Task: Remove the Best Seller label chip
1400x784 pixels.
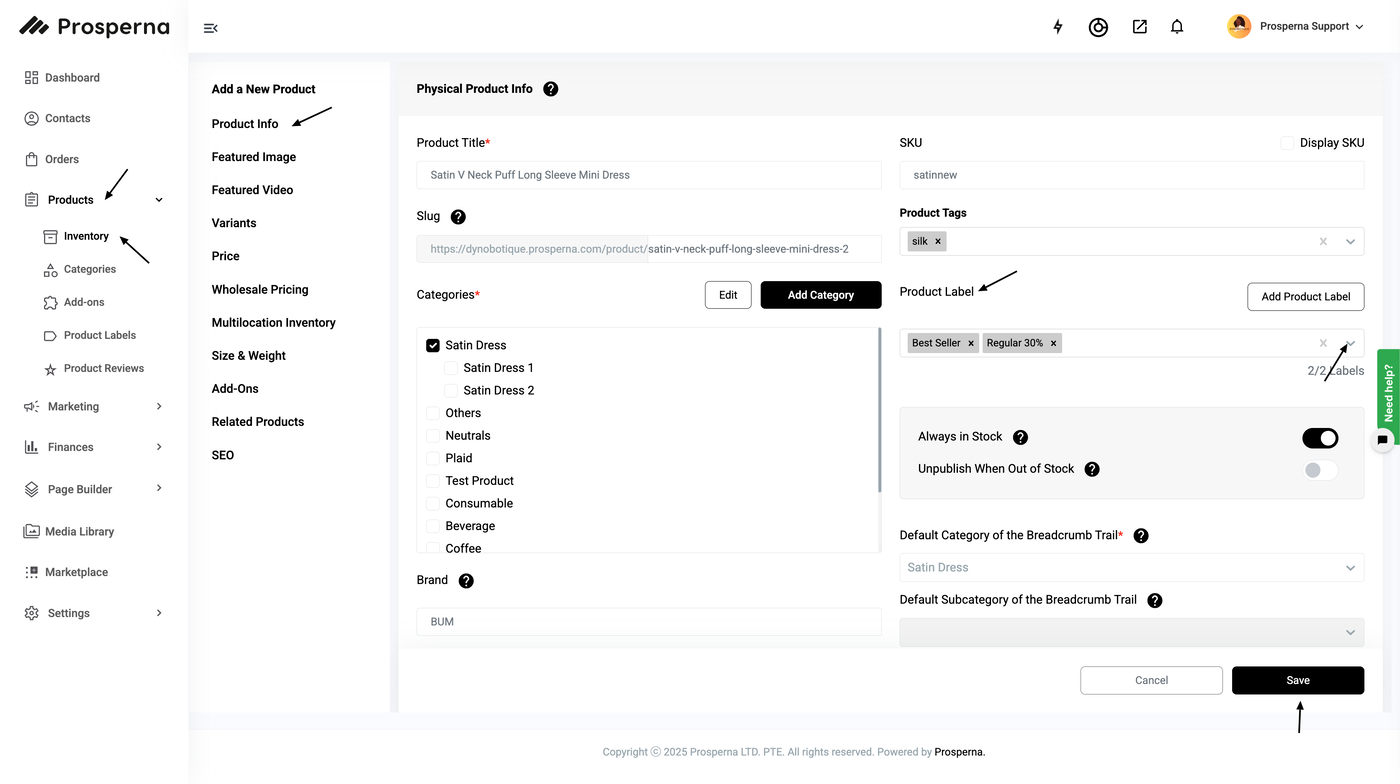Action: click(x=970, y=343)
